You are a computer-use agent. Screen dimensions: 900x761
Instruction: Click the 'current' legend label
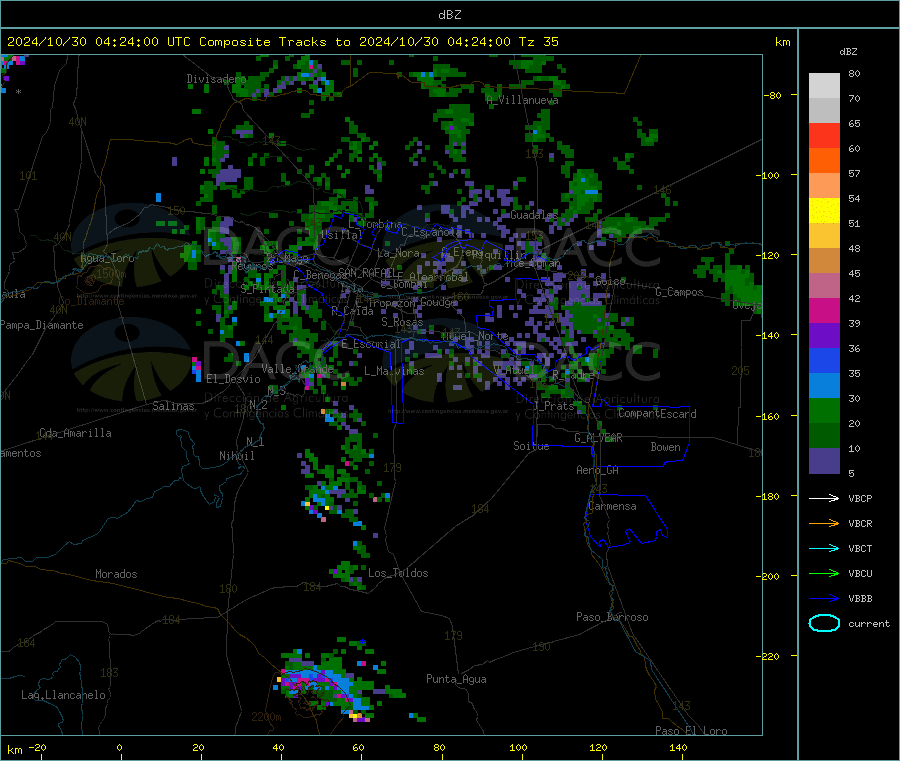pos(869,623)
